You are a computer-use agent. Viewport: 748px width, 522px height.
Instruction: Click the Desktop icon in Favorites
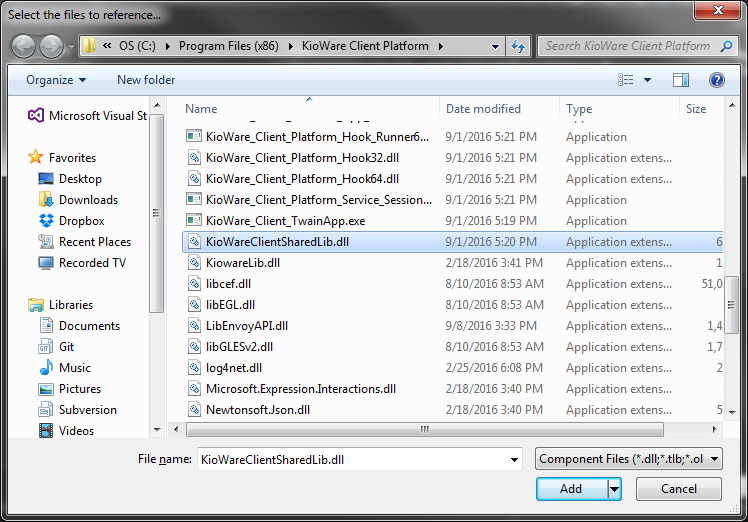(x=46, y=178)
